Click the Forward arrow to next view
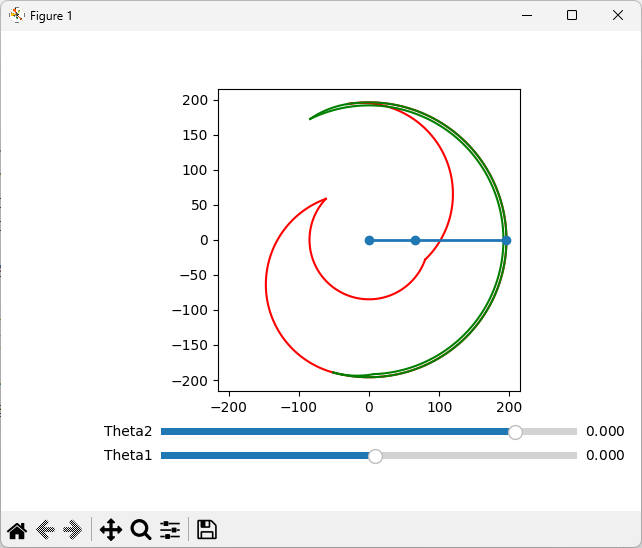Image resolution: width=642 pixels, height=548 pixels. tap(72, 530)
